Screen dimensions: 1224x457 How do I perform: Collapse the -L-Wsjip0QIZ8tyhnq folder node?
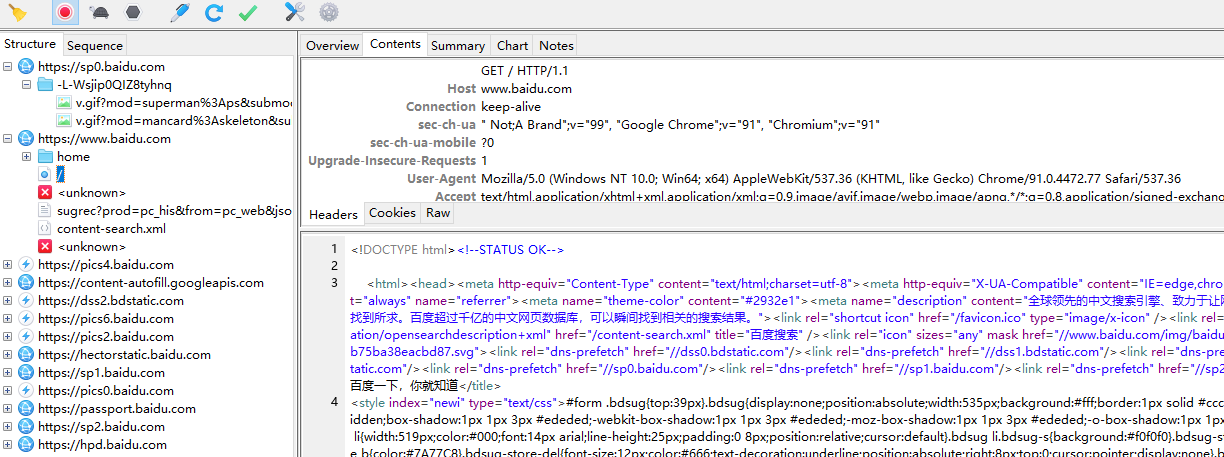(x=26, y=85)
